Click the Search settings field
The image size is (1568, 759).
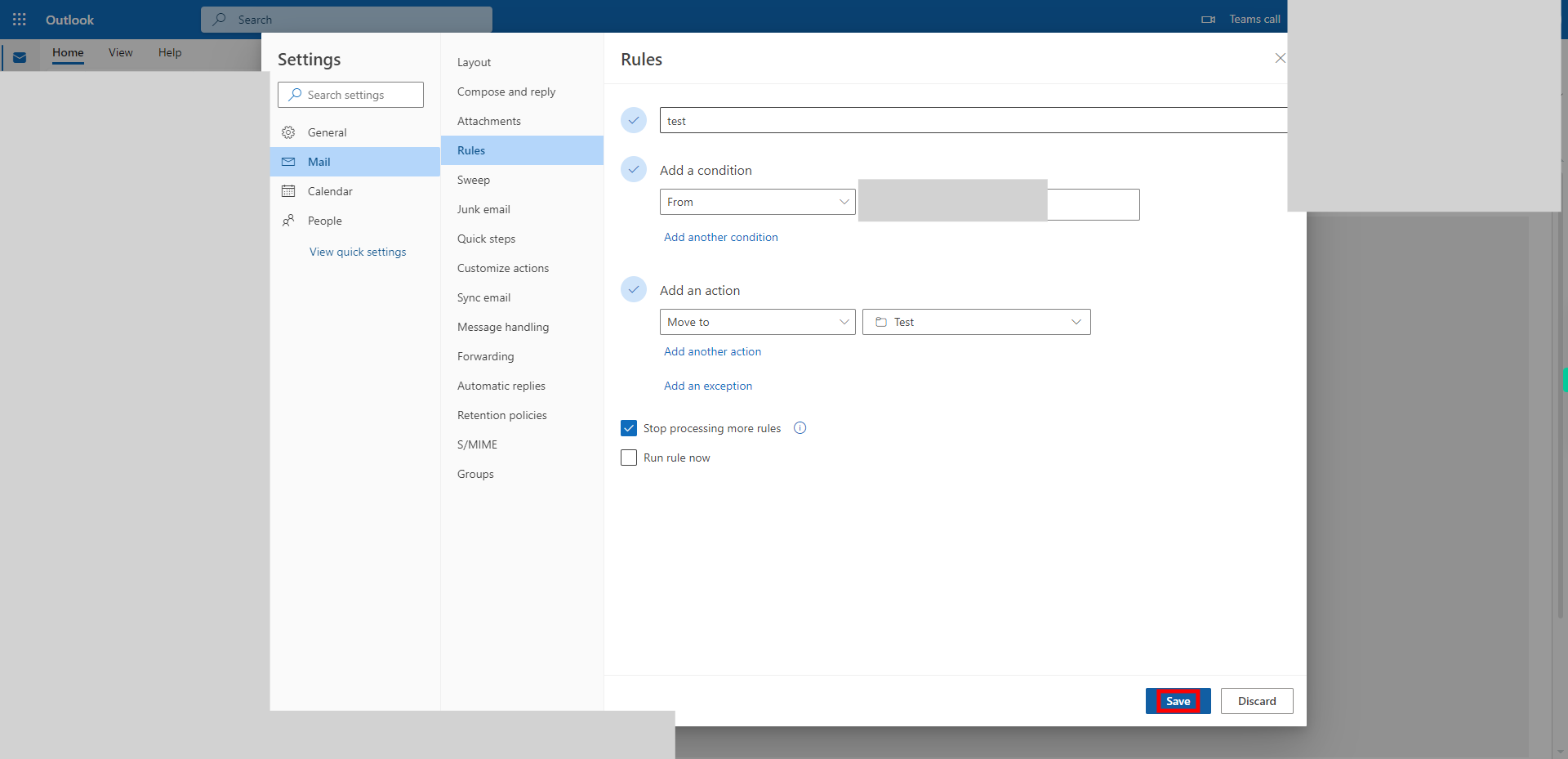pyautogui.click(x=350, y=95)
